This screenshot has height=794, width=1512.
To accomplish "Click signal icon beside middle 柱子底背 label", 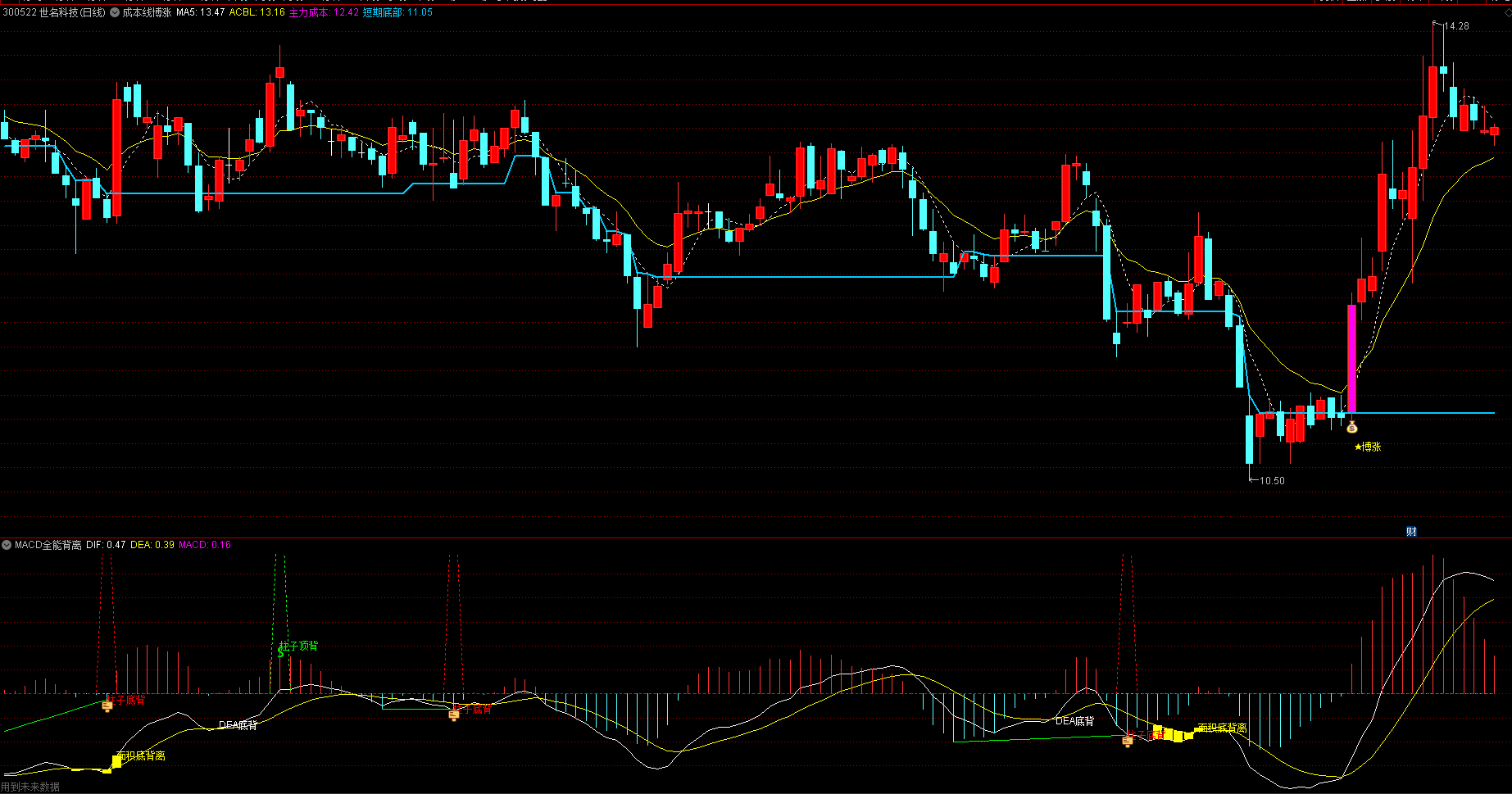I will click(454, 715).
